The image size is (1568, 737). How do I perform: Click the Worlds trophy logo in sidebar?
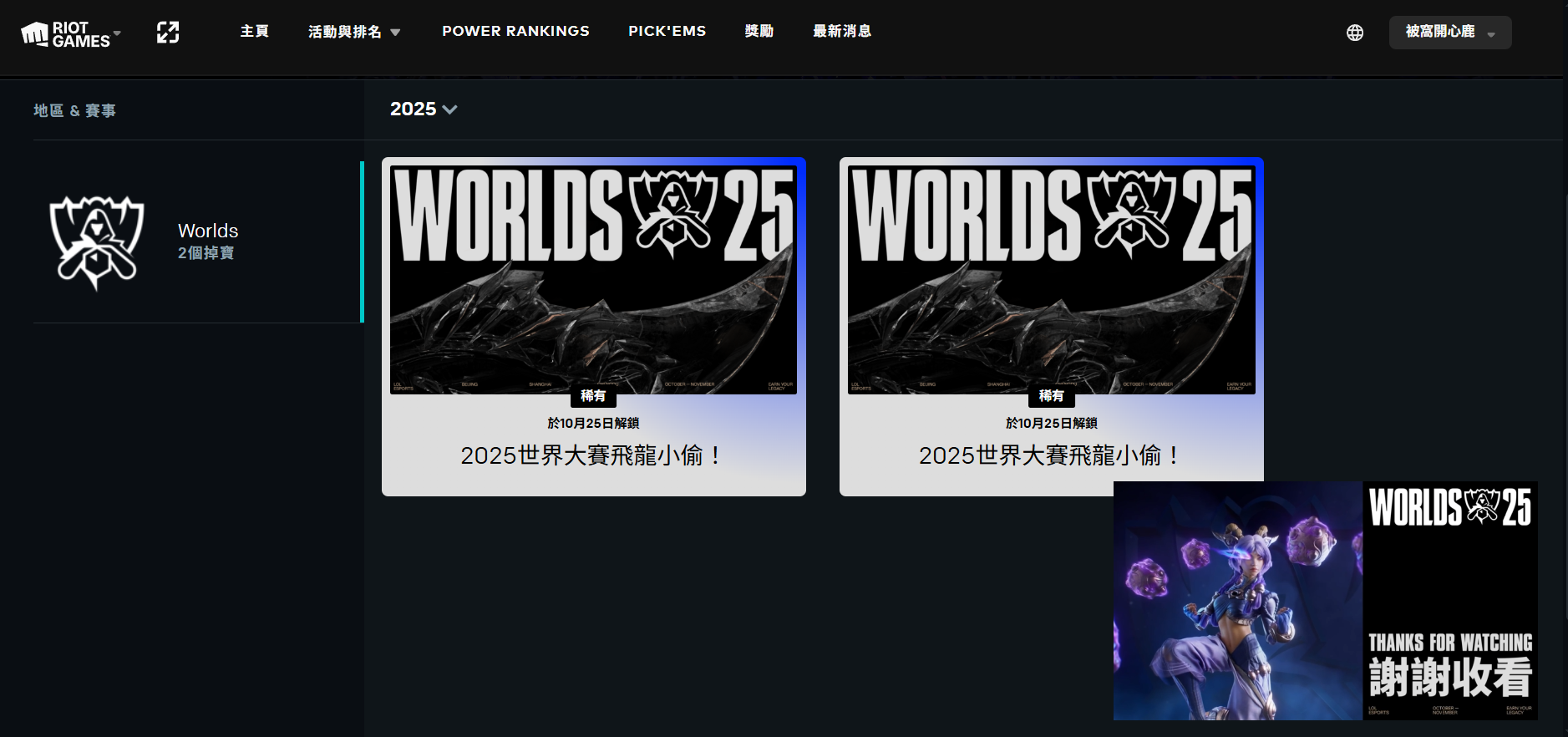point(97,242)
